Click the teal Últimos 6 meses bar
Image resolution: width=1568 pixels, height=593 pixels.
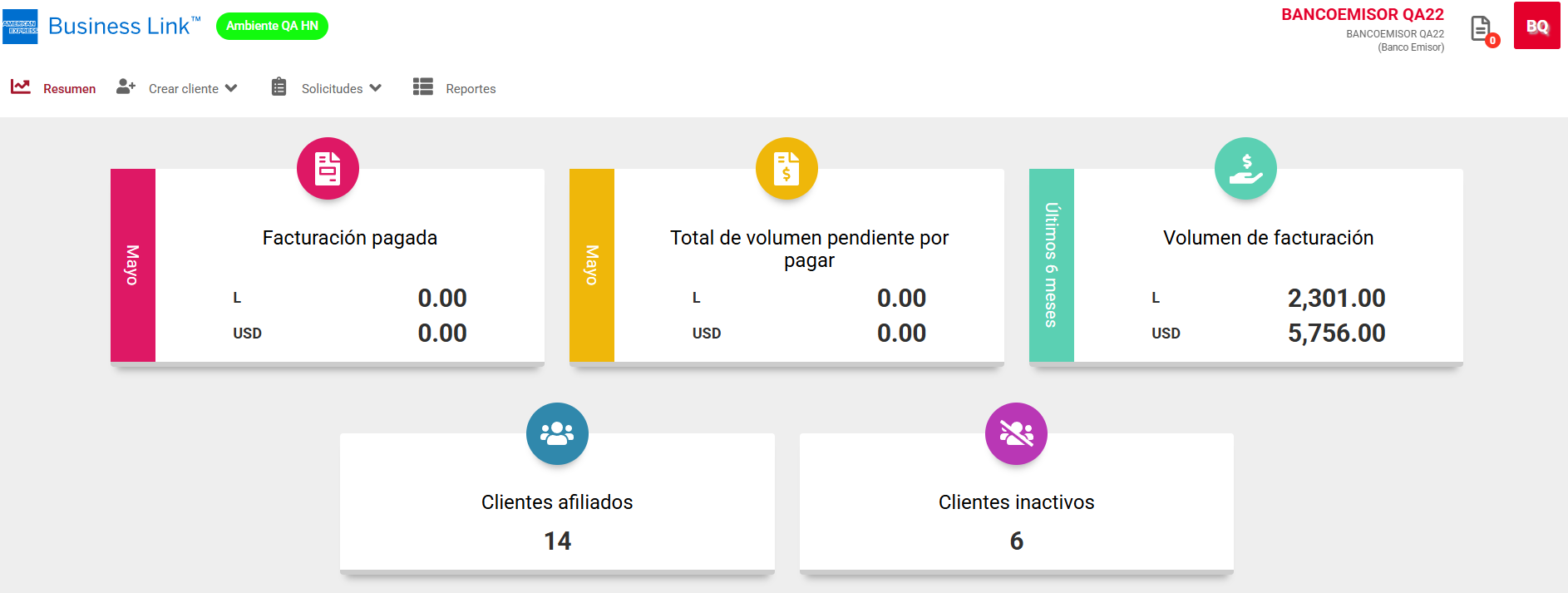click(x=1051, y=264)
